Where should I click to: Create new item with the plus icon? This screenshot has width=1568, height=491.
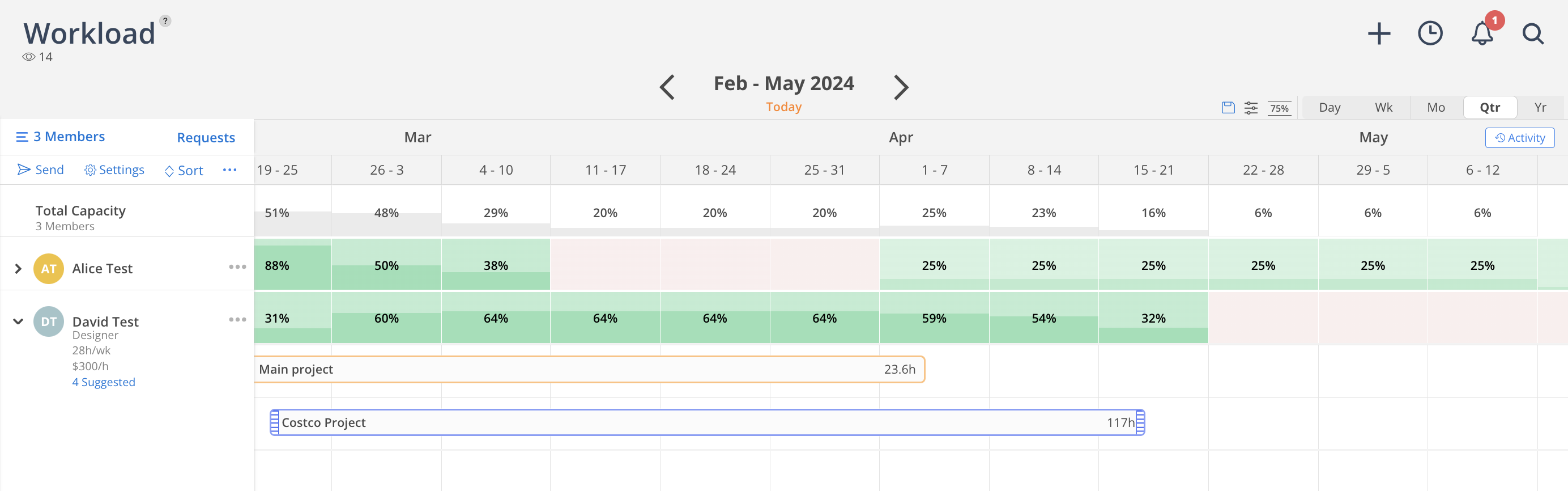coord(1379,33)
